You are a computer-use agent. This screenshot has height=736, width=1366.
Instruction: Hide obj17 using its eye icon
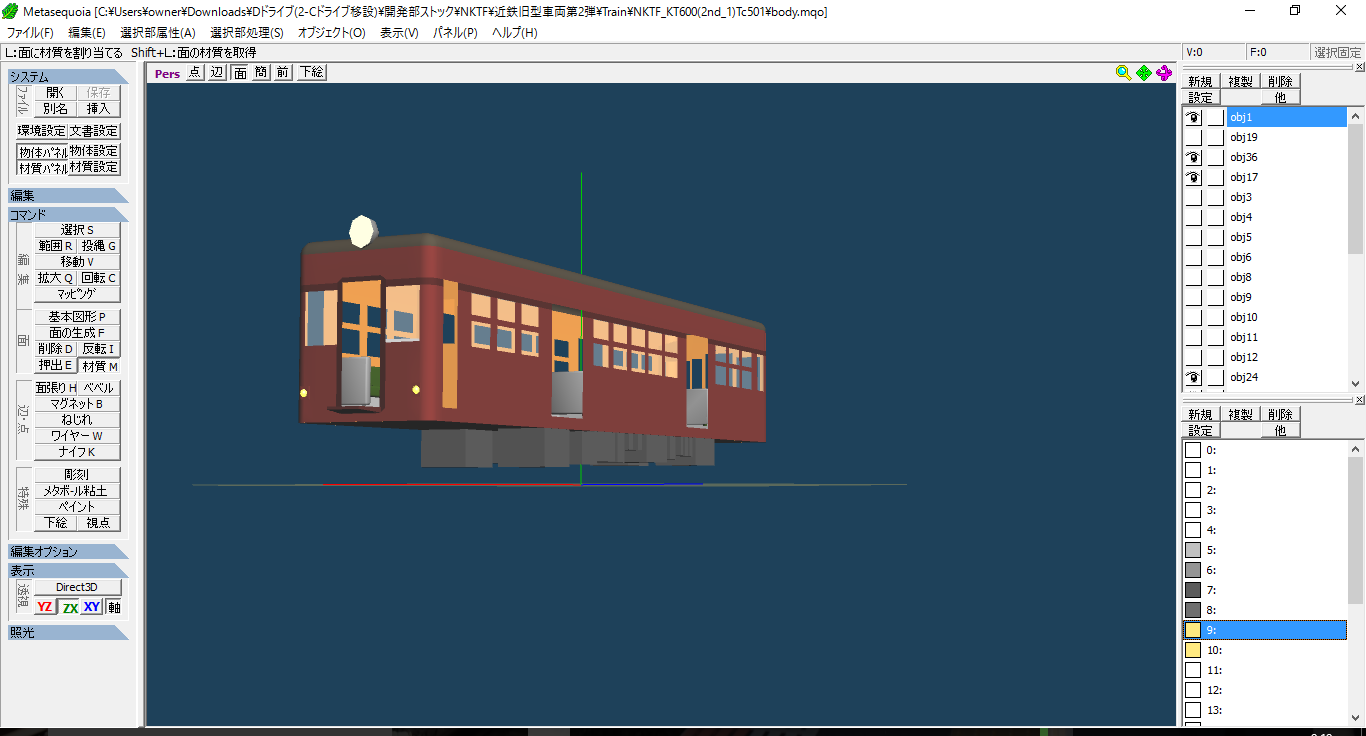click(x=1194, y=177)
